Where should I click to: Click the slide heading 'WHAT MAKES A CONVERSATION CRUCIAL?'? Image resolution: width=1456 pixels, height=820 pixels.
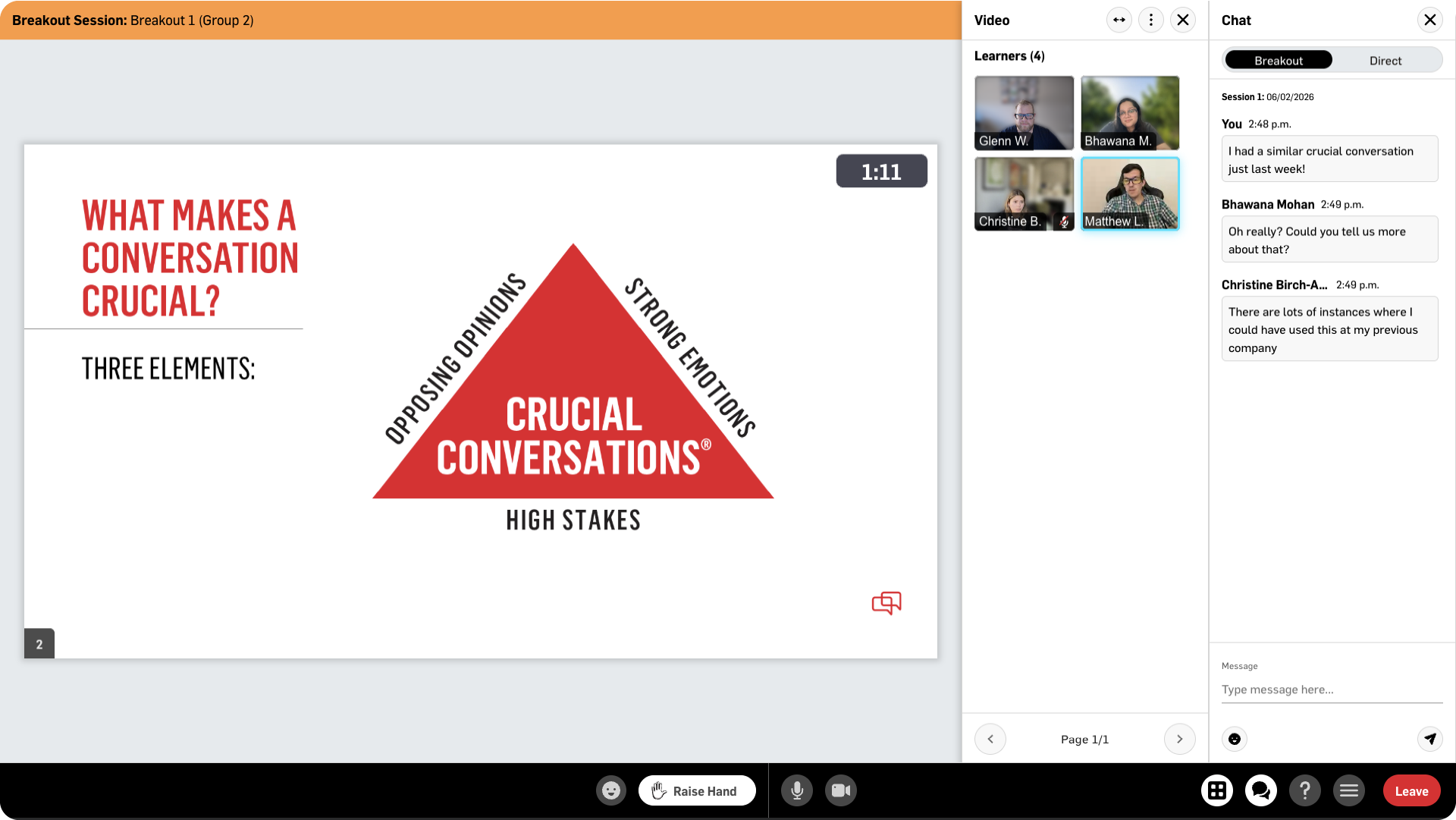[x=190, y=258]
